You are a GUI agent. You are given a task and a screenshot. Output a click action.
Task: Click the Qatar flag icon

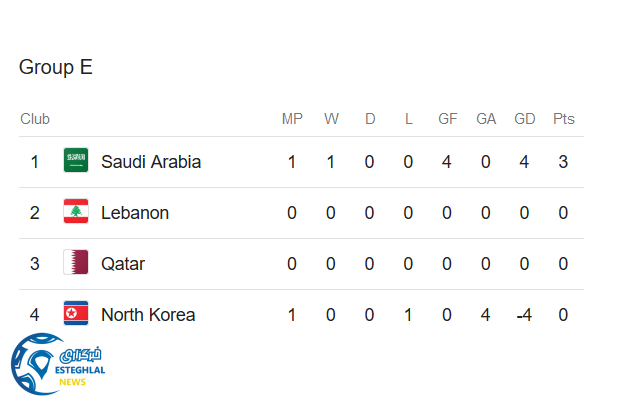point(76,263)
